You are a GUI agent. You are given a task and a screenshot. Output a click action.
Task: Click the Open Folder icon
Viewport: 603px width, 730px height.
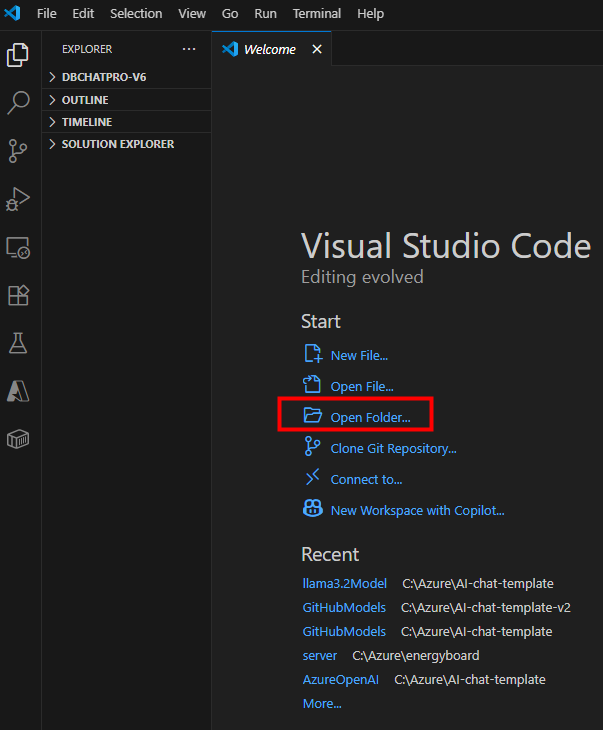pyautogui.click(x=312, y=415)
